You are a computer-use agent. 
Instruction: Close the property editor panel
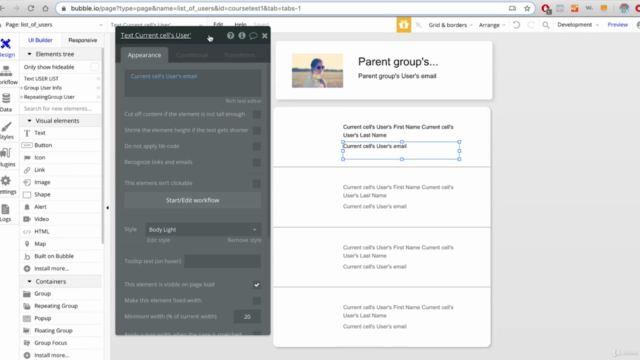point(265,36)
